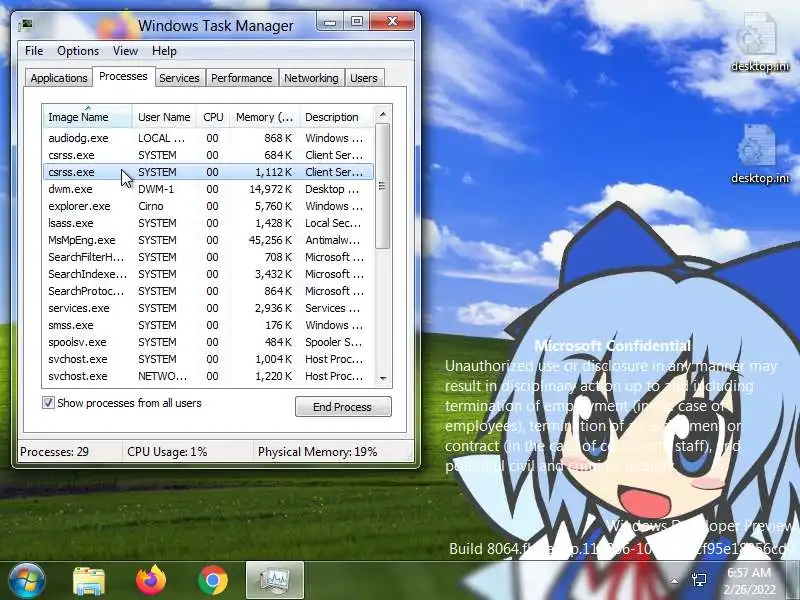Image resolution: width=800 pixels, height=600 pixels.
Task: Switch to the Applications tab
Action: pyautogui.click(x=59, y=78)
